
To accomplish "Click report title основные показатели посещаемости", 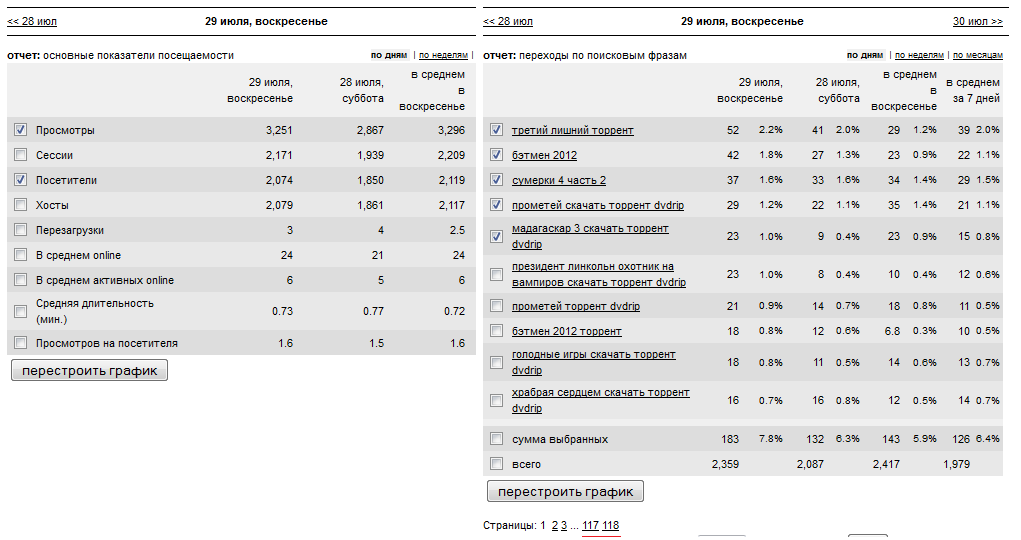I will pyautogui.click(x=138, y=55).
